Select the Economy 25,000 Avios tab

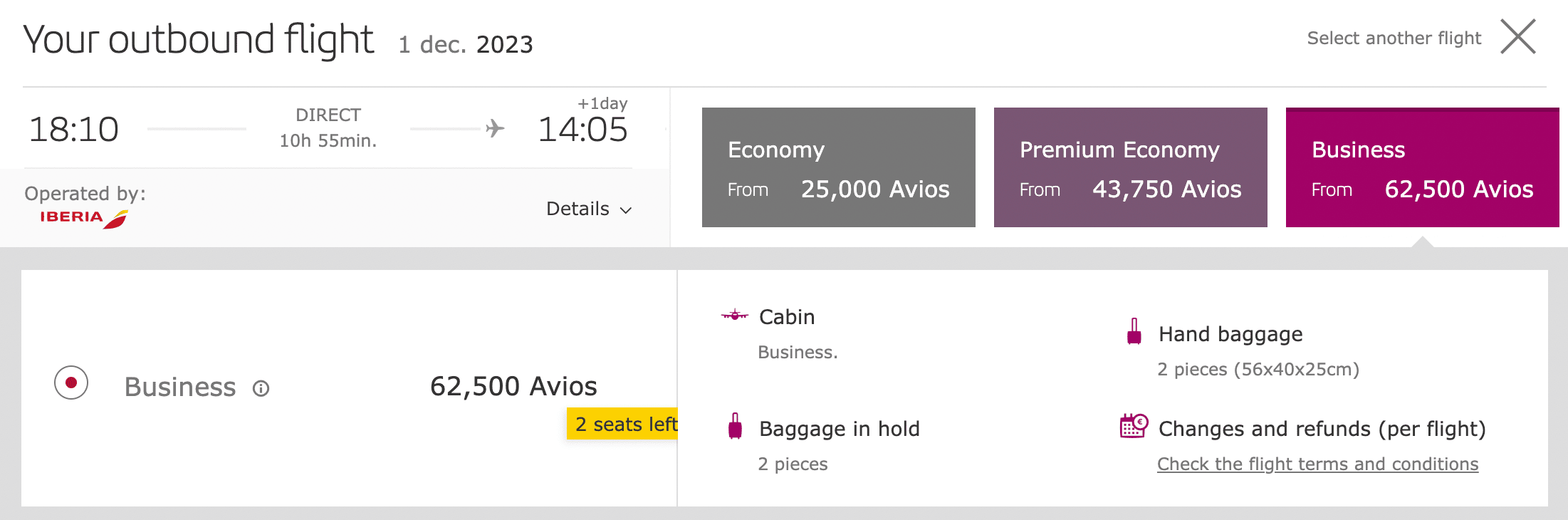(x=838, y=168)
